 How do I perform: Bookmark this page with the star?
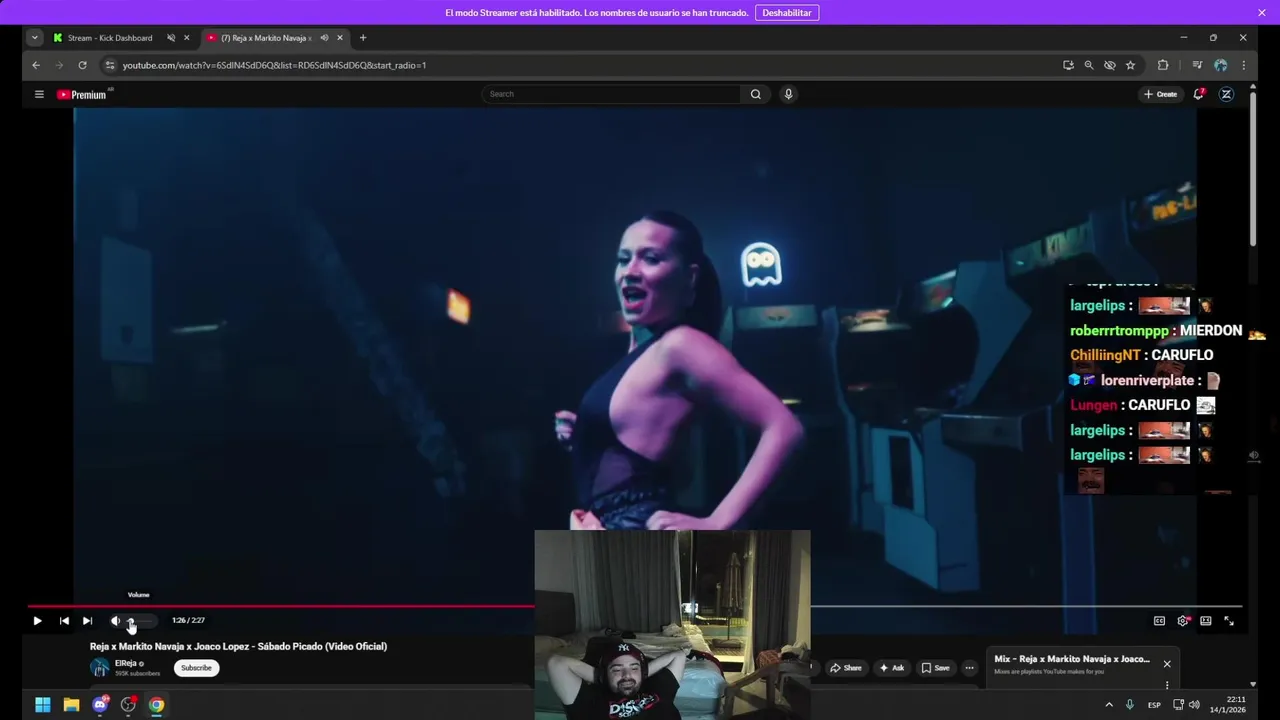tap(1131, 65)
